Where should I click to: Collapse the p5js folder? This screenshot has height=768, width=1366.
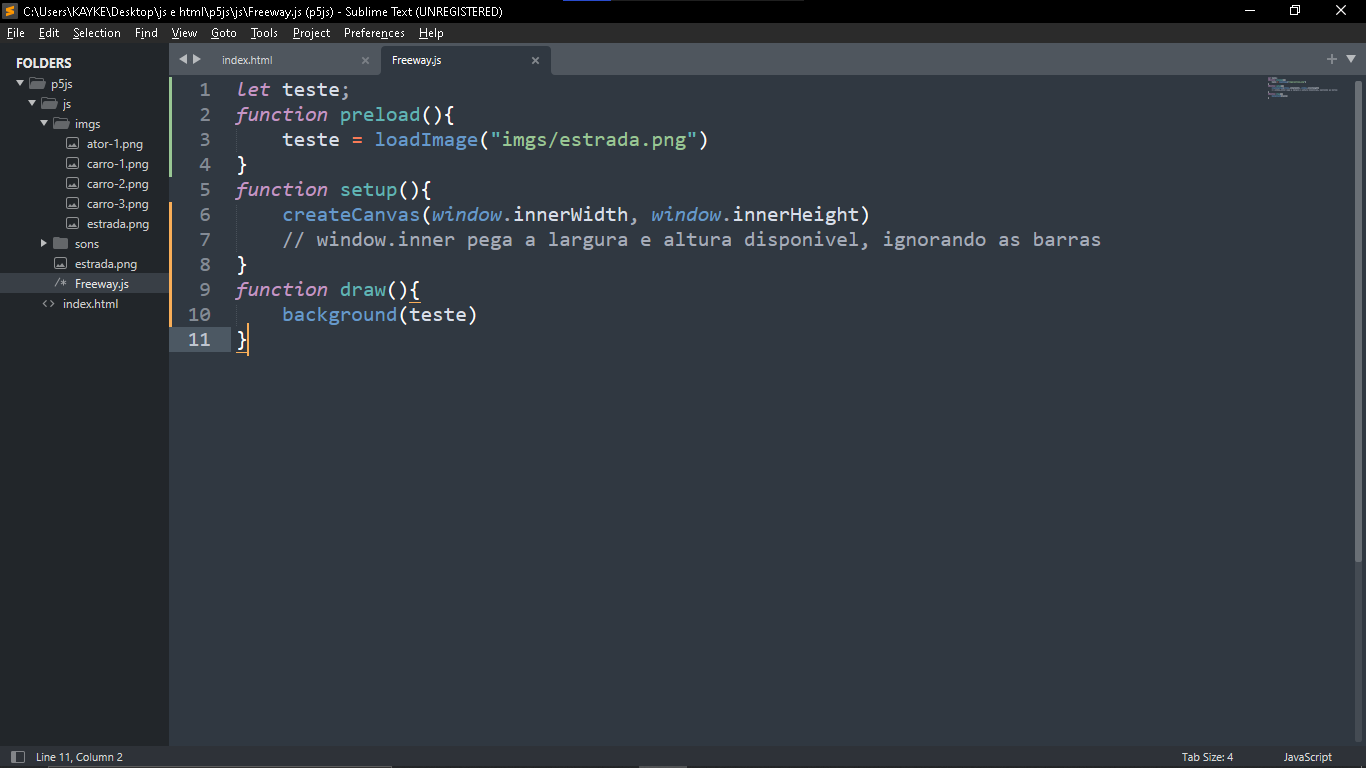click(x=19, y=84)
